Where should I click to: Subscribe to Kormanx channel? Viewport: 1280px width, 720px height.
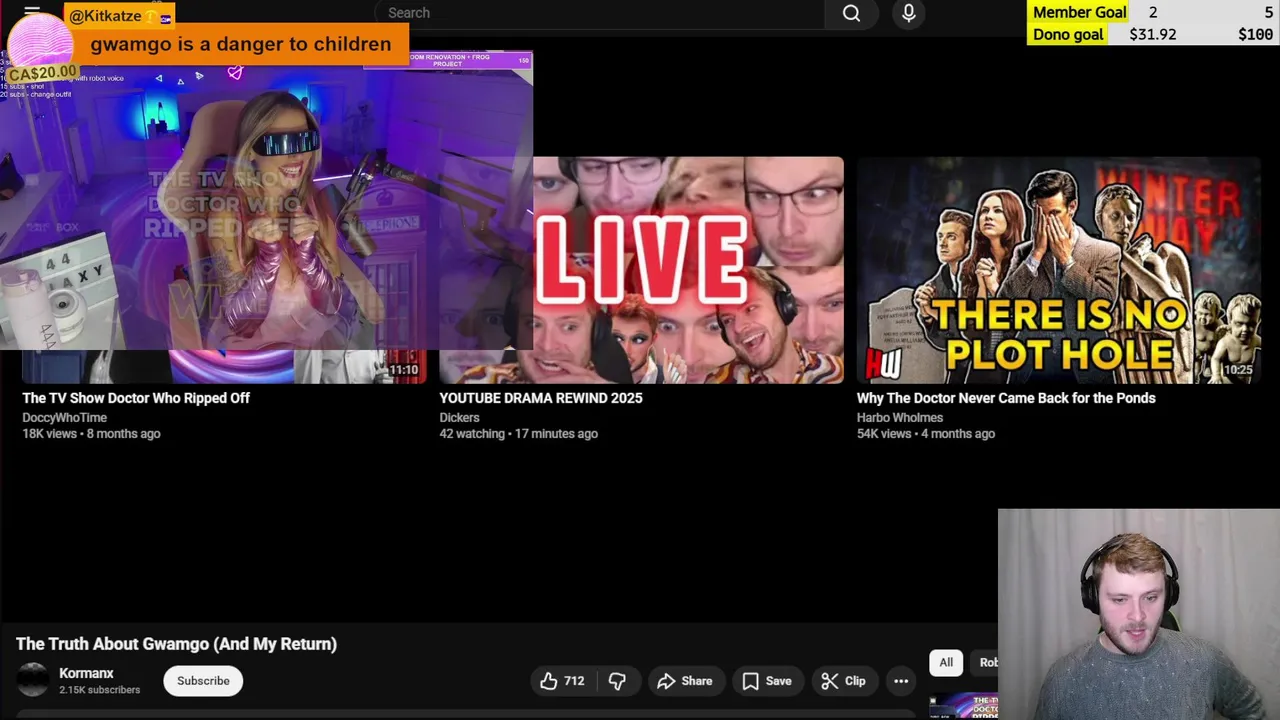click(203, 681)
